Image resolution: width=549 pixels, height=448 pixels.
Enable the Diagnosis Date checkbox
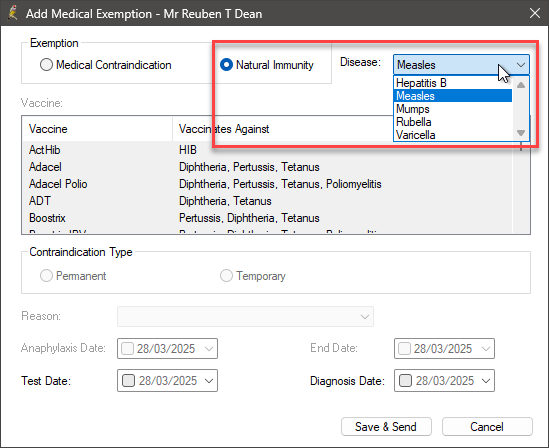click(405, 380)
